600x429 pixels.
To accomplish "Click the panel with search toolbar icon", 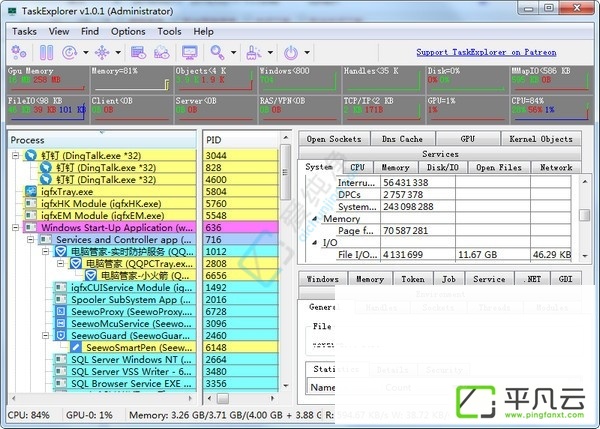I will pos(138,52).
